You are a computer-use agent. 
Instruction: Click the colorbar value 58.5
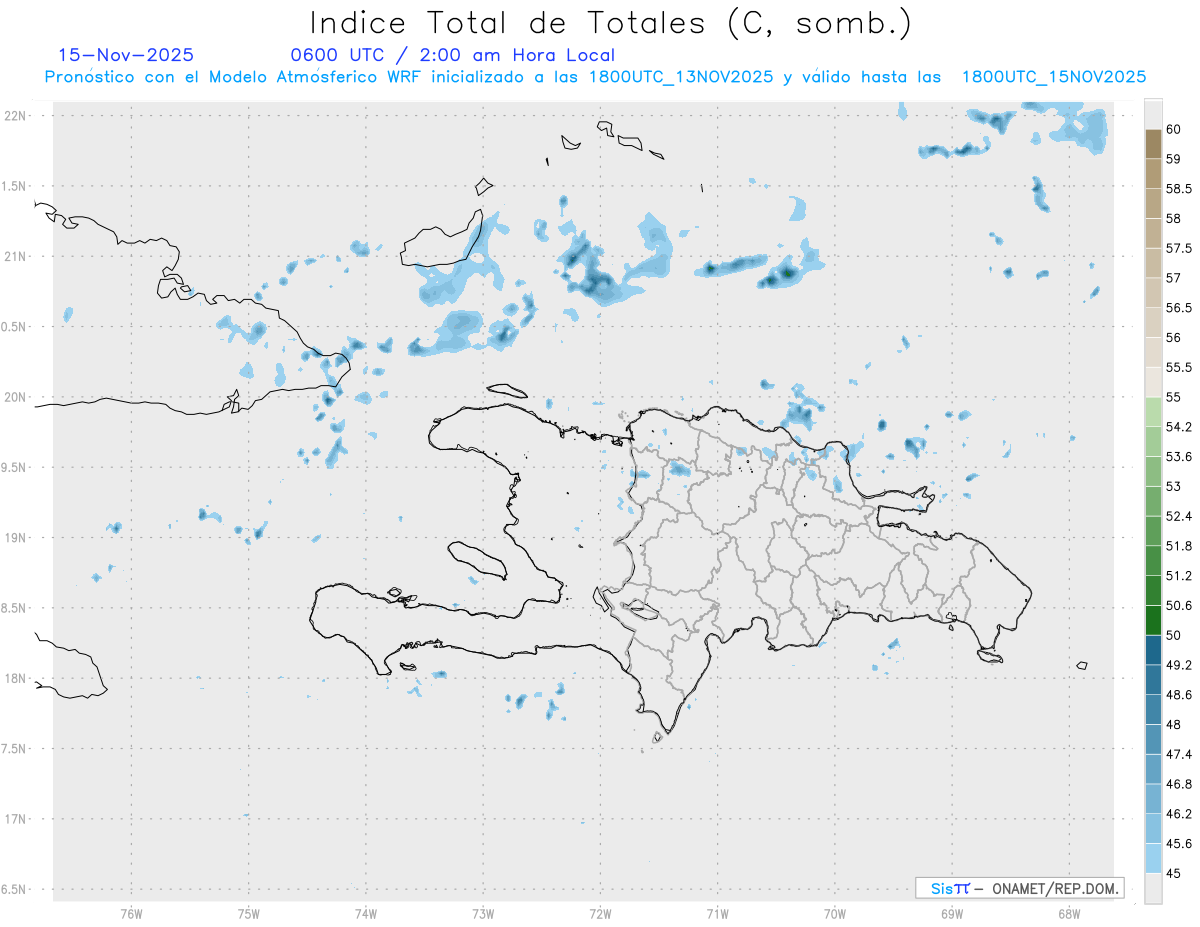coord(1179,189)
